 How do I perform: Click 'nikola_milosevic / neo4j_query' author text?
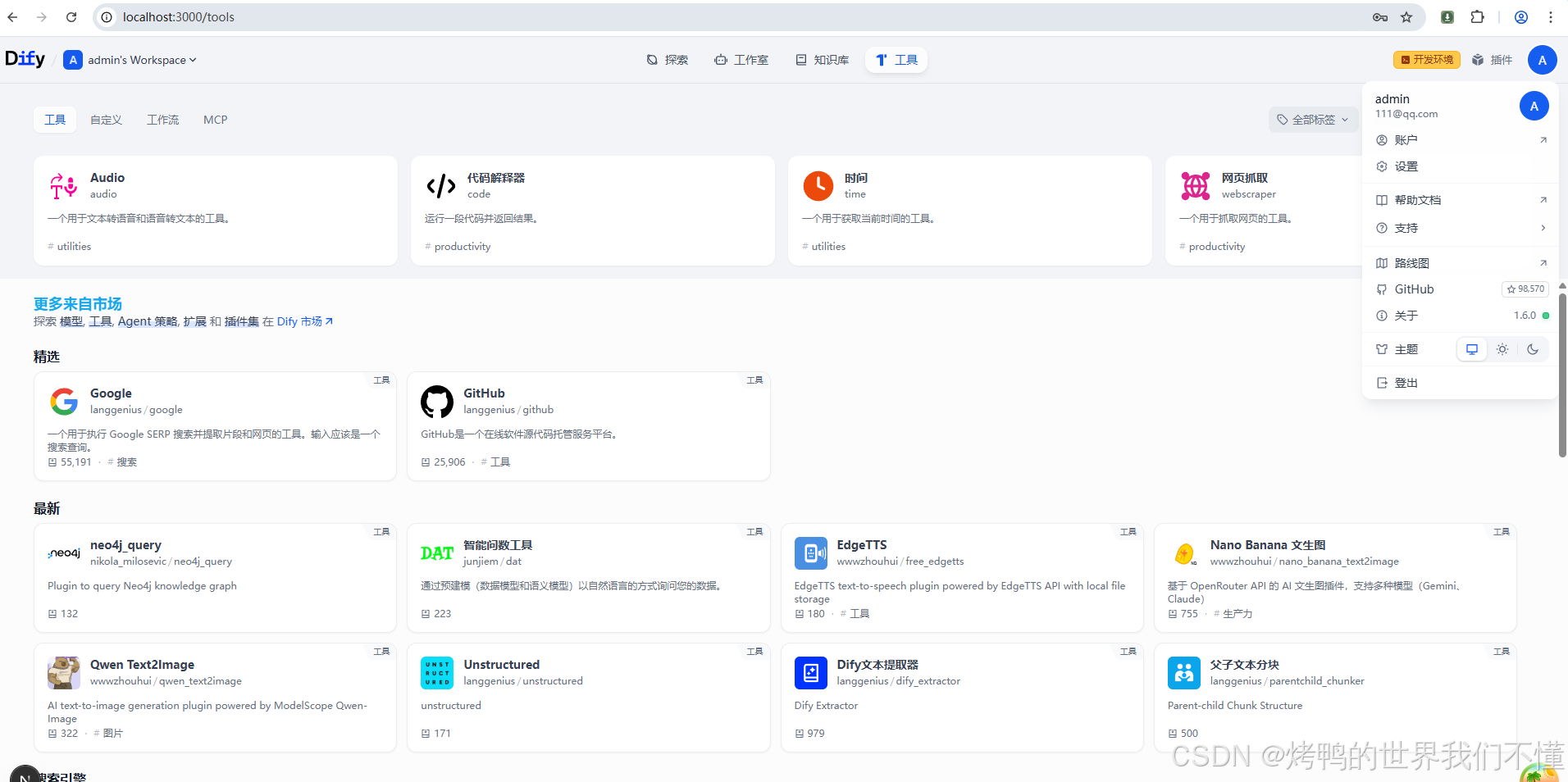pos(161,561)
